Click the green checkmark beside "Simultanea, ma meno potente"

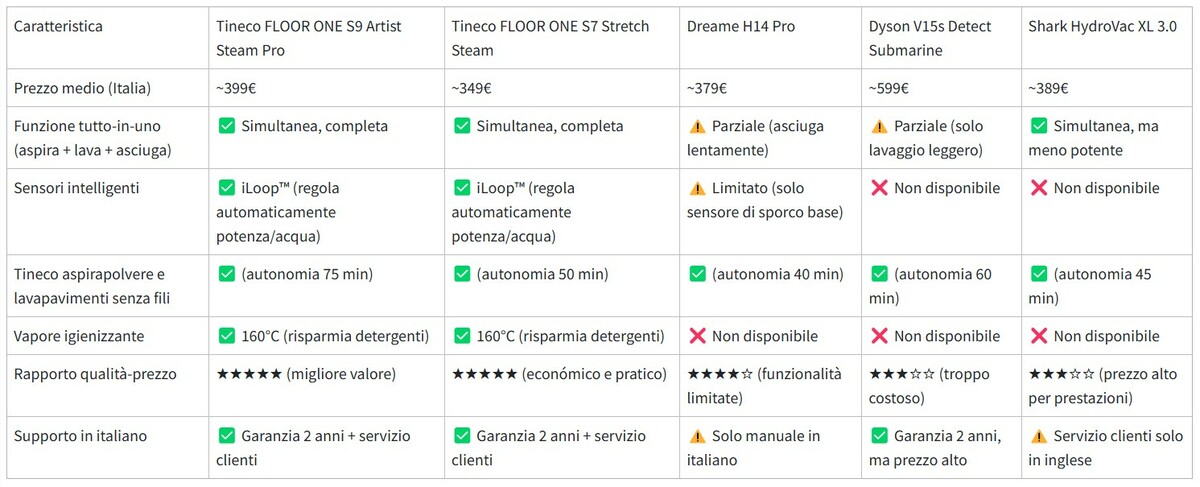1038,127
